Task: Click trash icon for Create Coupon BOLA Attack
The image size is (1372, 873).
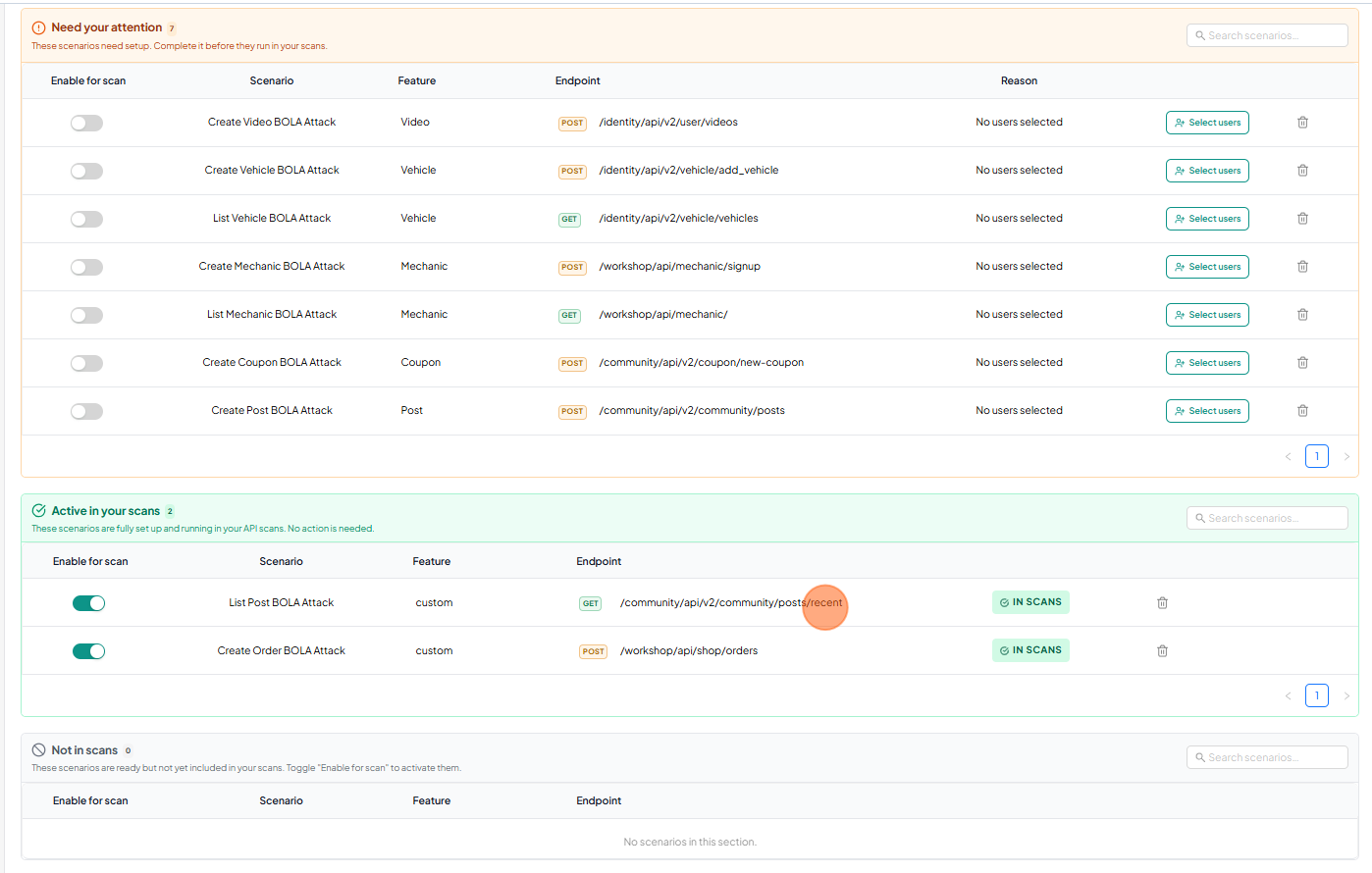Action: pyautogui.click(x=1302, y=363)
